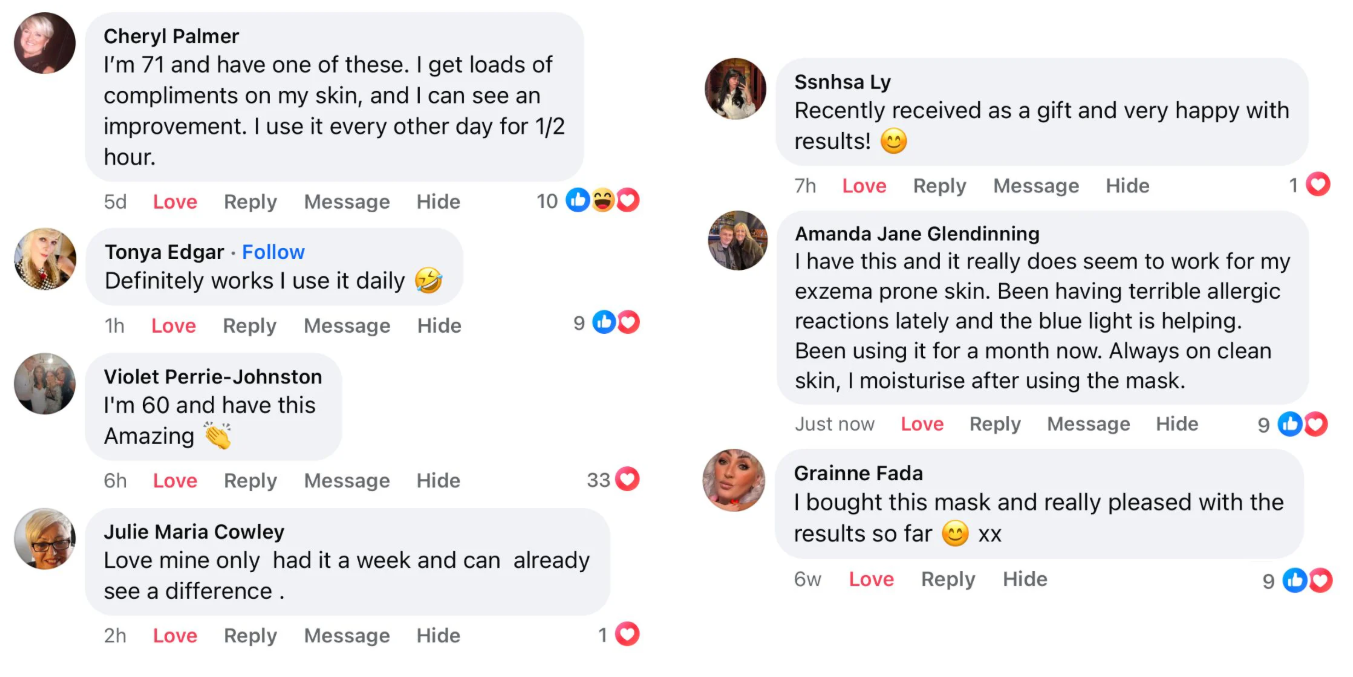Love Grainne Fada's comment

pos(871,579)
